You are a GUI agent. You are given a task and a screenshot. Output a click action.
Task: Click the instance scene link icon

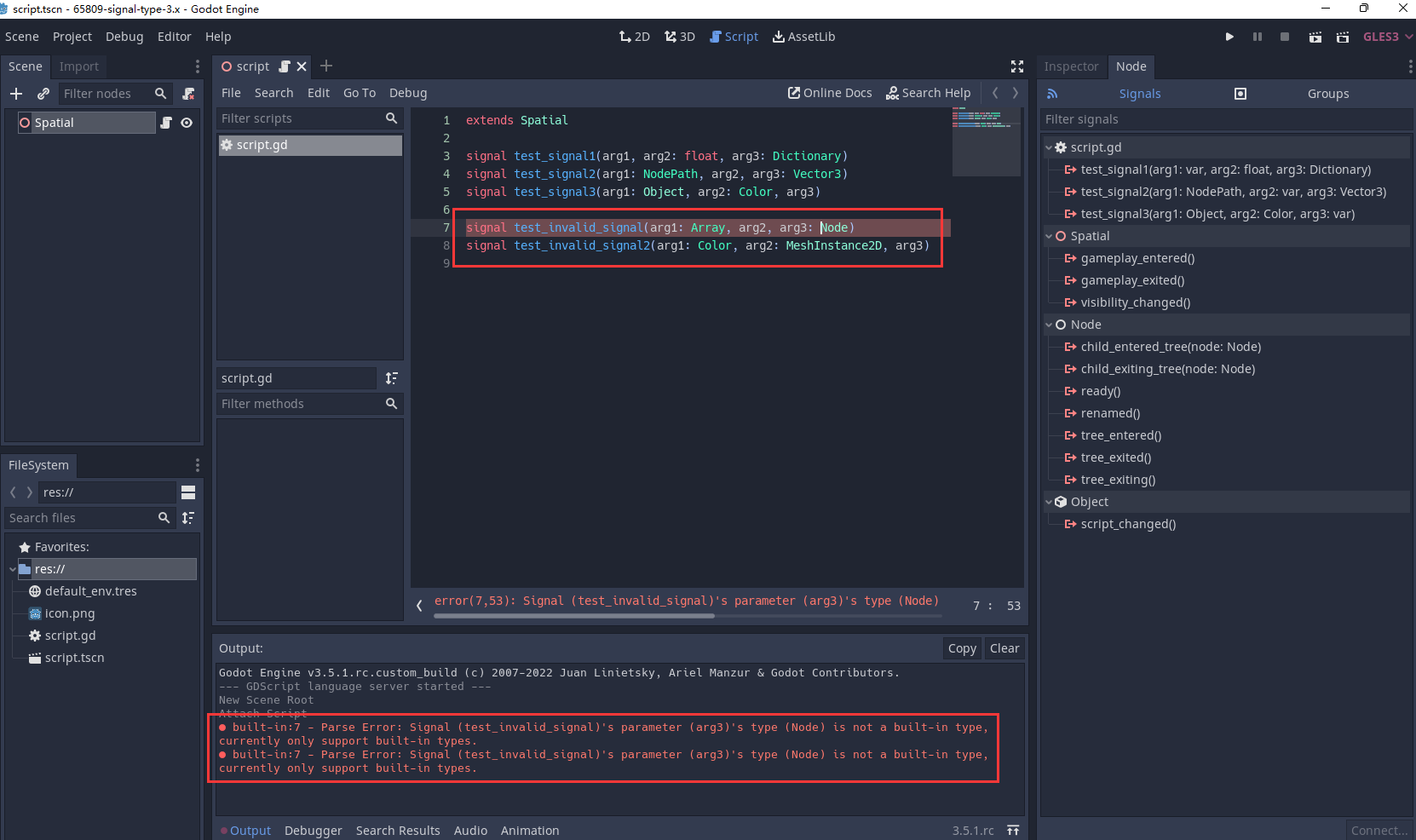pyautogui.click(x=43, y=94)
